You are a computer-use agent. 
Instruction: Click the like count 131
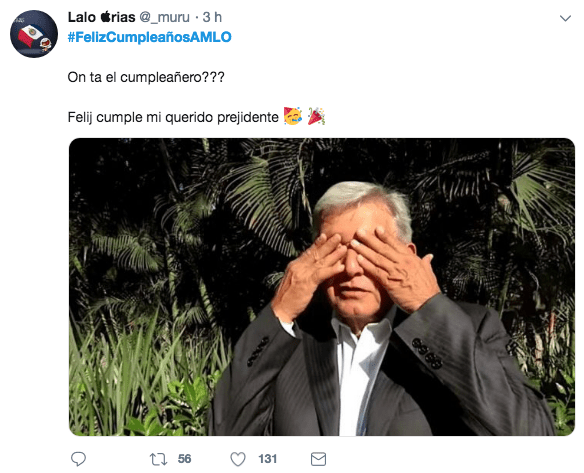click(267, 459)
